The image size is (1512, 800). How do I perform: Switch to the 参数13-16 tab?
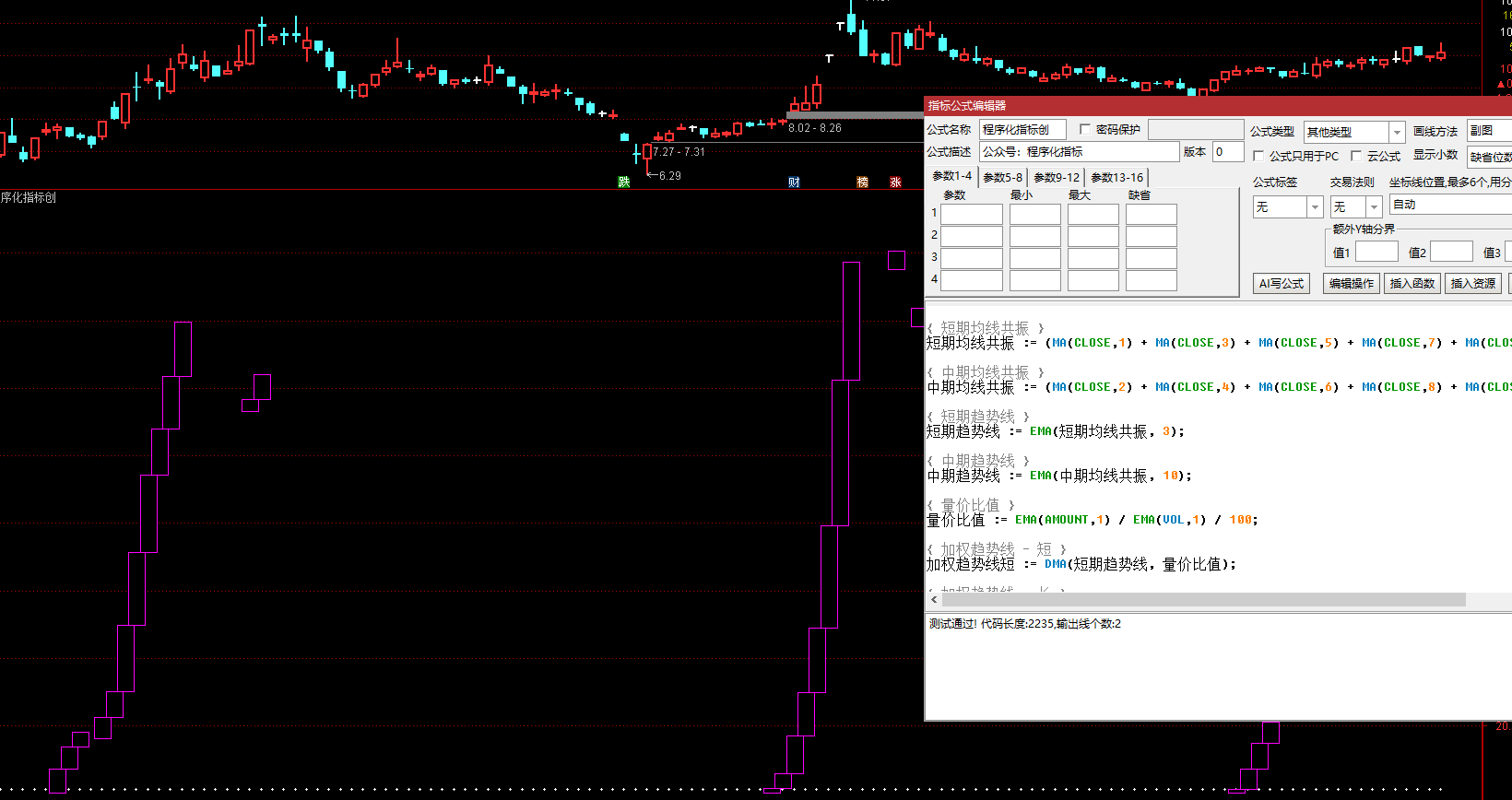[1116, 178]
